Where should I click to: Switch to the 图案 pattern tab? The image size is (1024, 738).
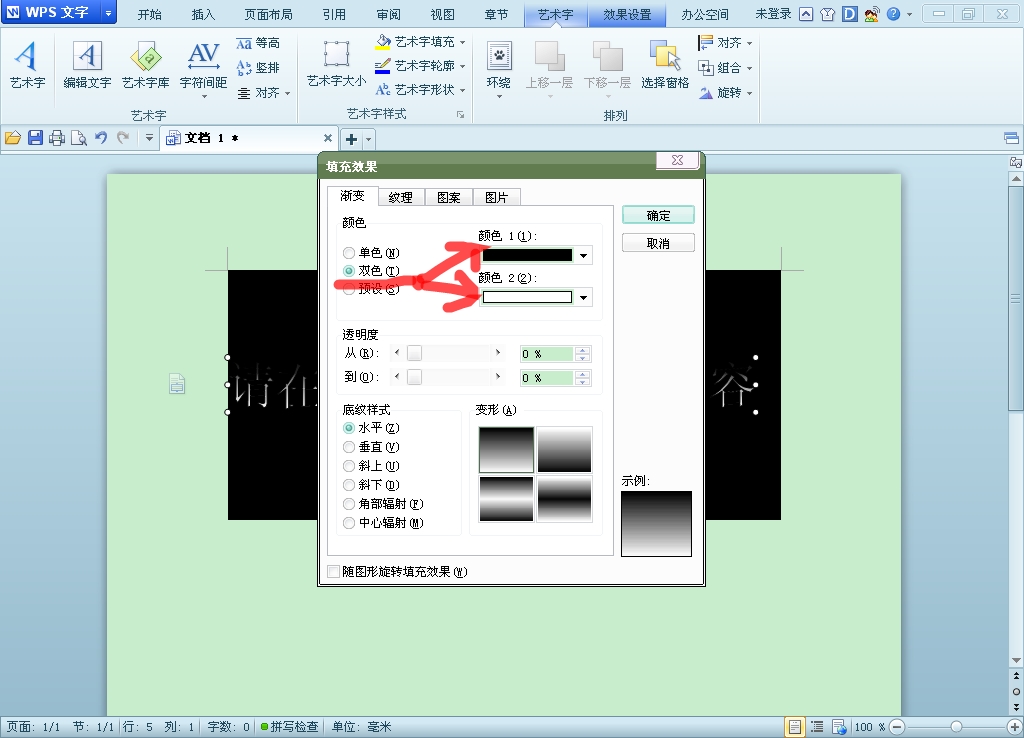[x=449, y=197]
